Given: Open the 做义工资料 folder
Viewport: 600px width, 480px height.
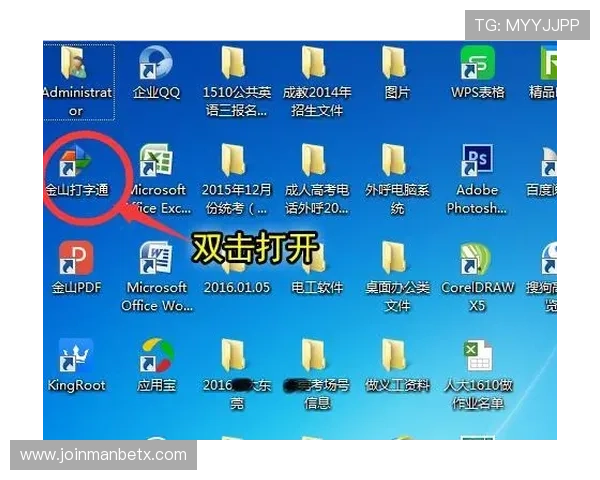Looking at the screenshot, I should pyautogui.click(x=395, y=355).
